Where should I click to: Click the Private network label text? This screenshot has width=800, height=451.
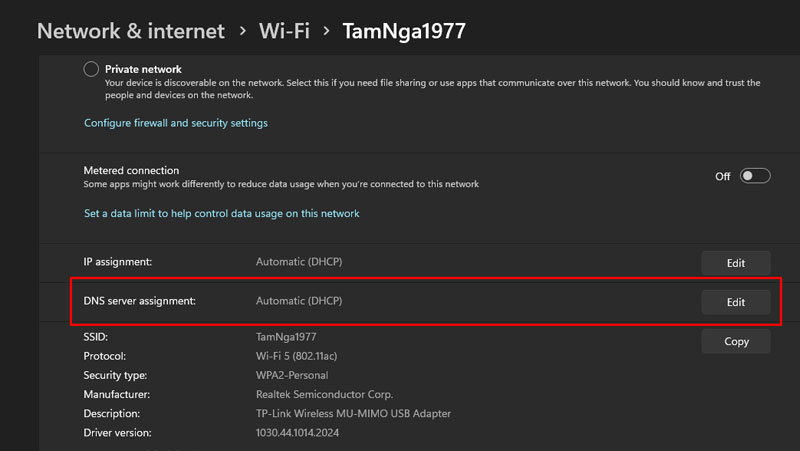coord(143,69)
